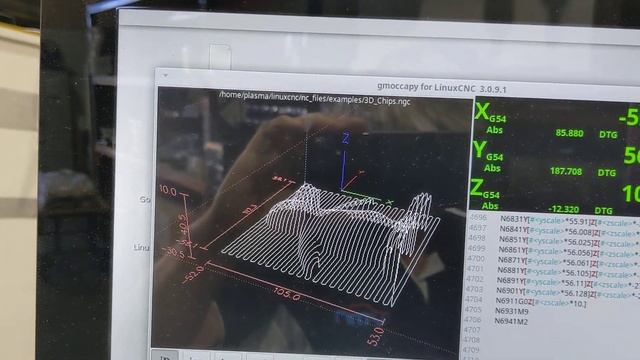The image size is (640, 360).
Task: Click the DTG label in the Y row
Action: (607, 173)
